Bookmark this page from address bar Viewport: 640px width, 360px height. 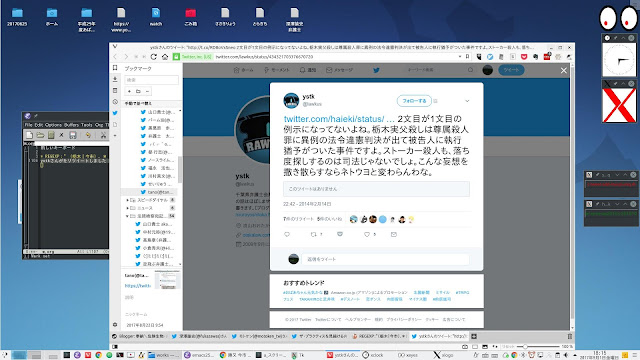tap(467, 57)
